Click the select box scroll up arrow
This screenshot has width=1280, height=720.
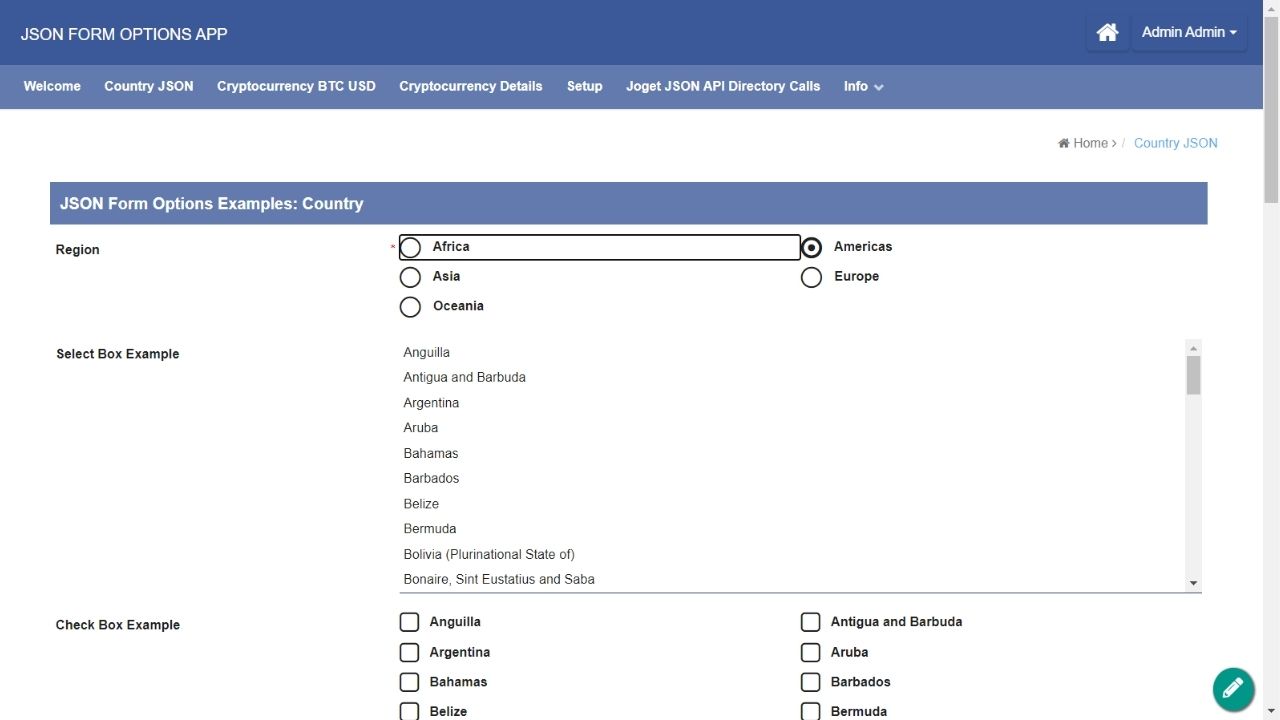coord(1193,348)
